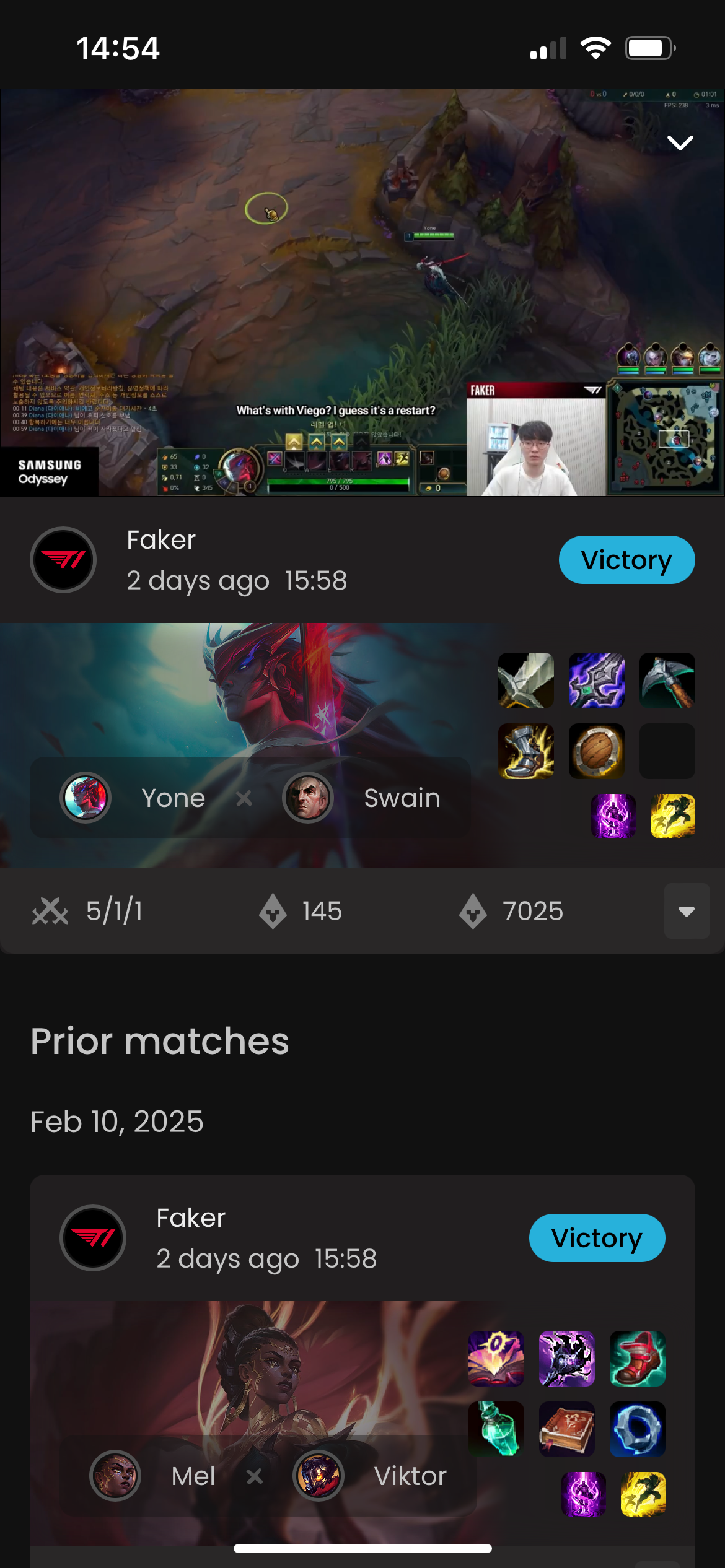This screenshot has height=1568, width=725.
Task: Tap the purple summoner spell in Yone match
Action: point(613,816)
